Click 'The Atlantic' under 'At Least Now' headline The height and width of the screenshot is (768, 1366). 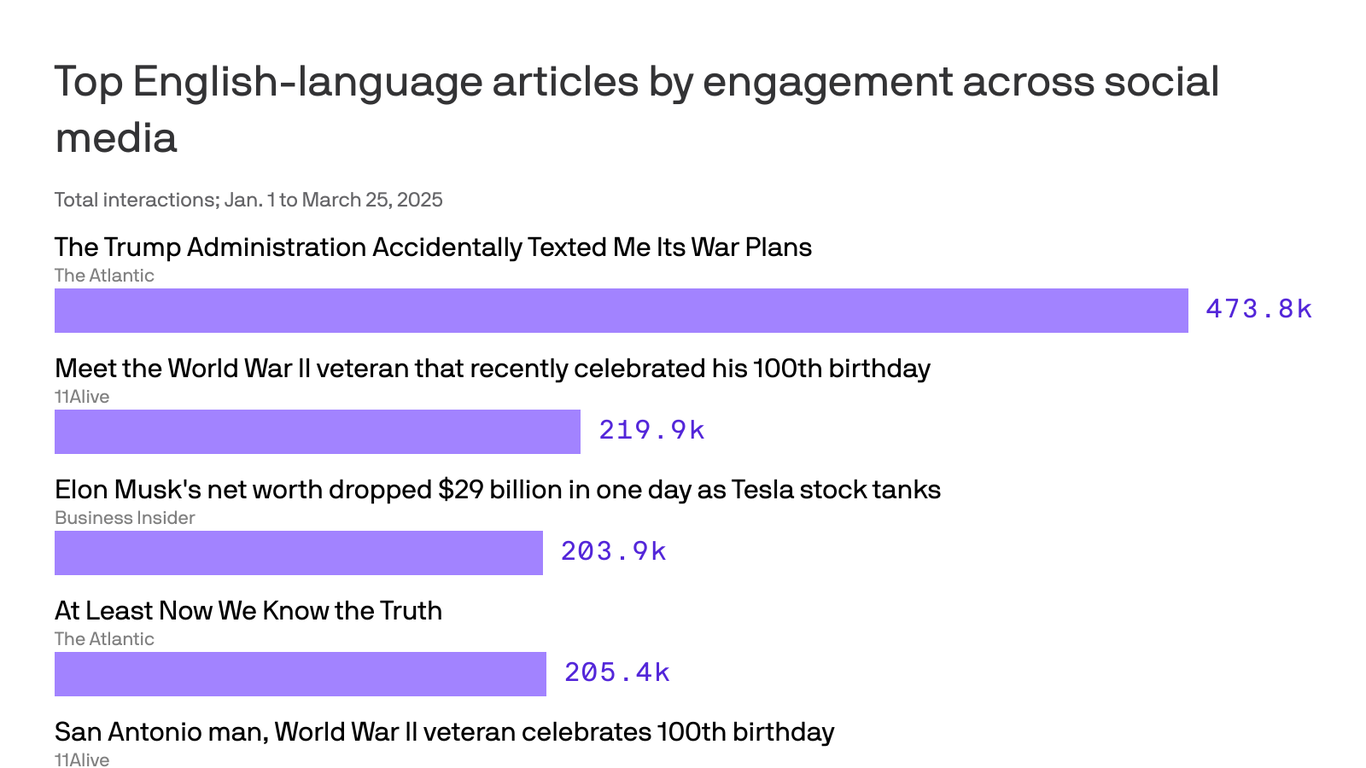coord(104,639)
